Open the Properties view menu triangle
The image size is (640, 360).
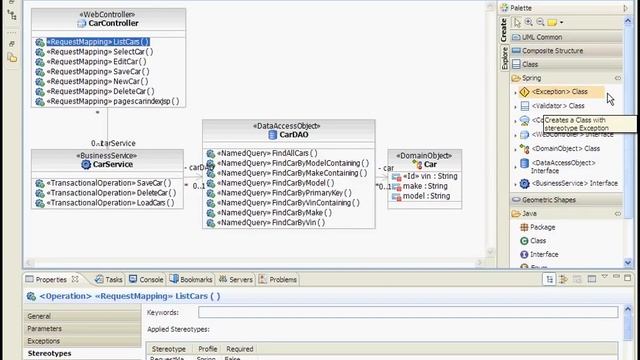point(604,277)
